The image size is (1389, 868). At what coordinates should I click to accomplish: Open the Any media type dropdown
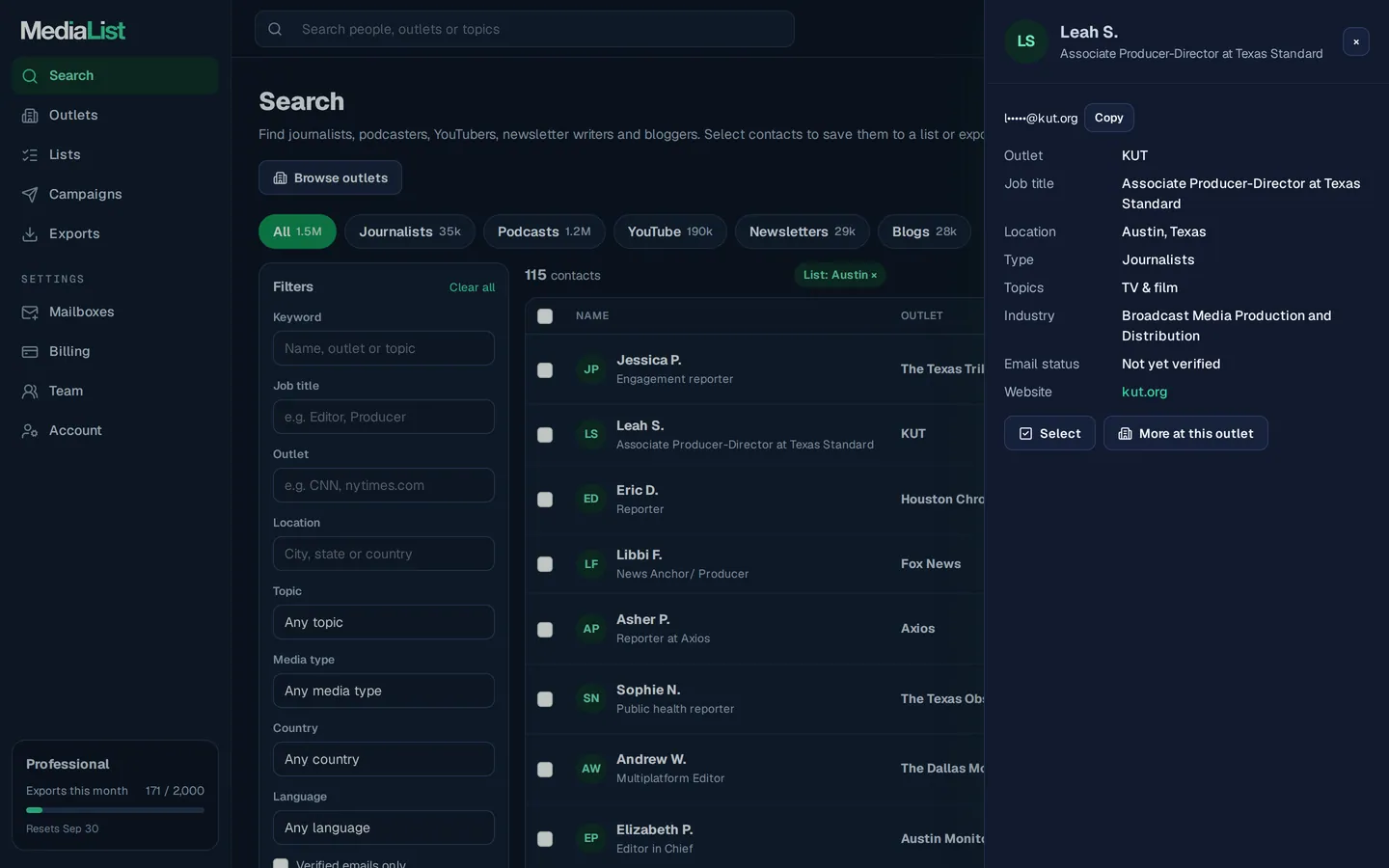click(x=384, y=691)
